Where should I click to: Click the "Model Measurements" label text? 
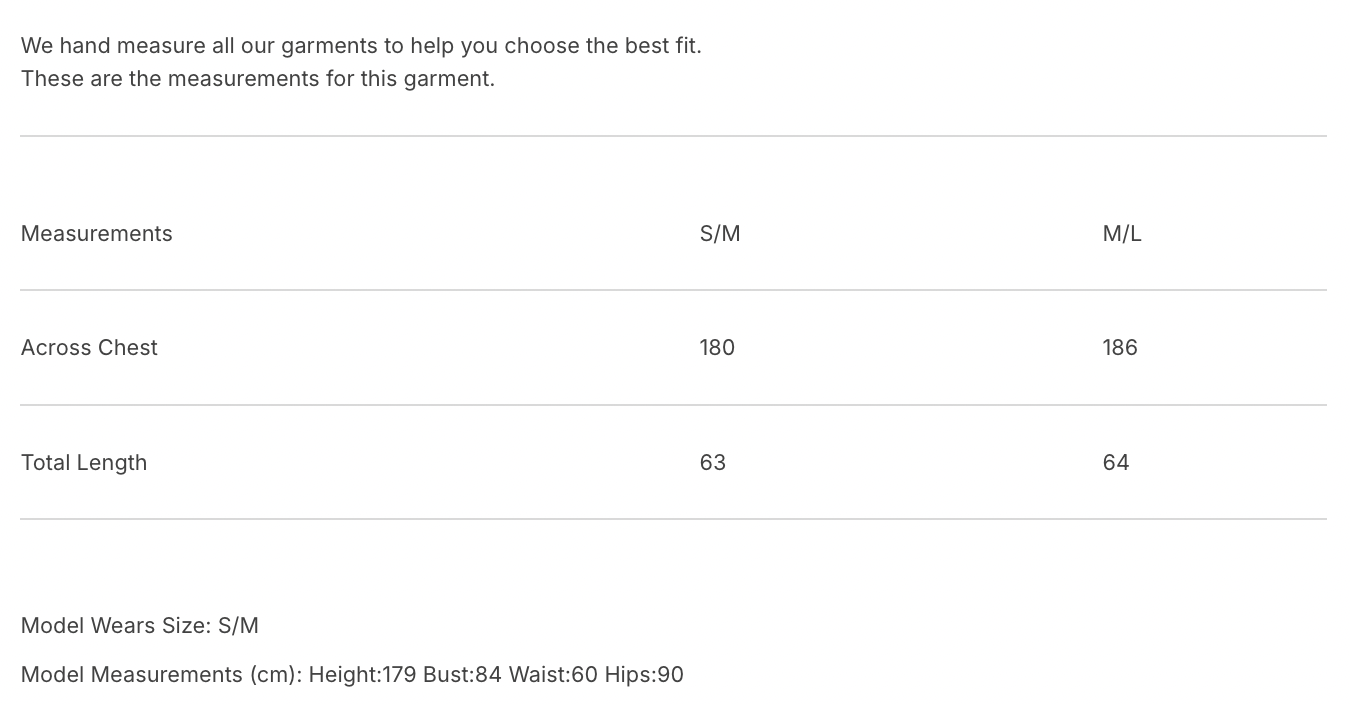coord(131,675)
